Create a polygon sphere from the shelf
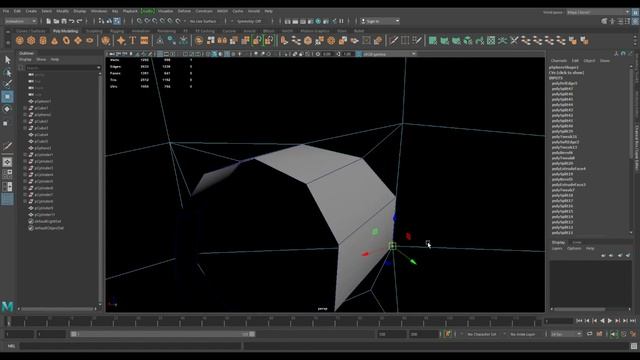Image resolution: width=640 pixels, height=360 pixels. point(20,40)
